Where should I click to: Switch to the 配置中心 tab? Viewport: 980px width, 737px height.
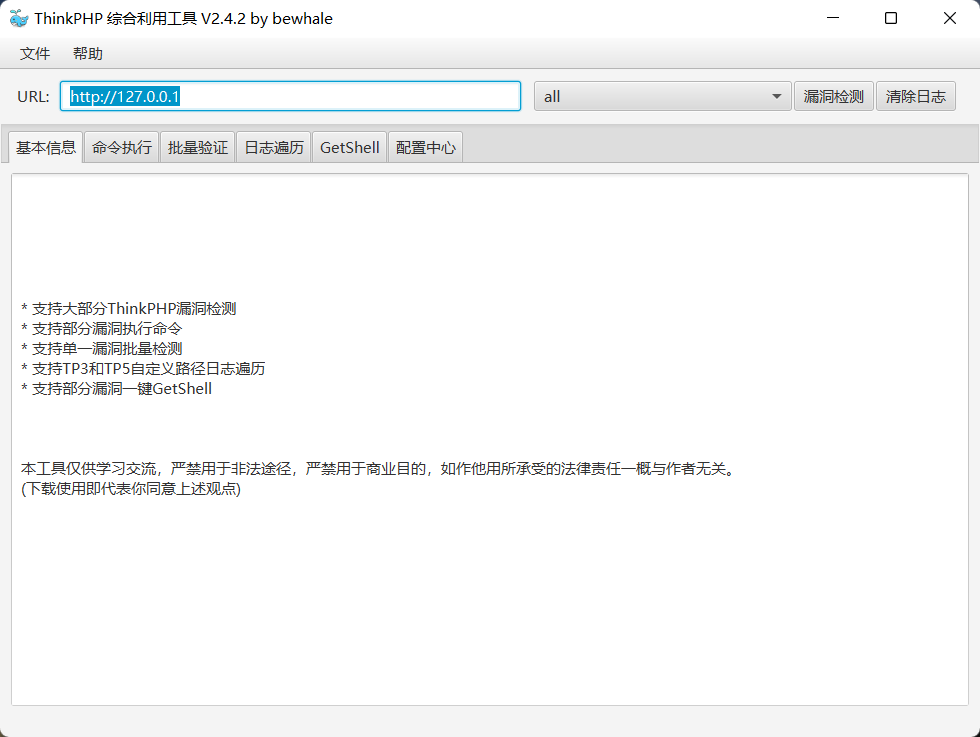(426, 148)
